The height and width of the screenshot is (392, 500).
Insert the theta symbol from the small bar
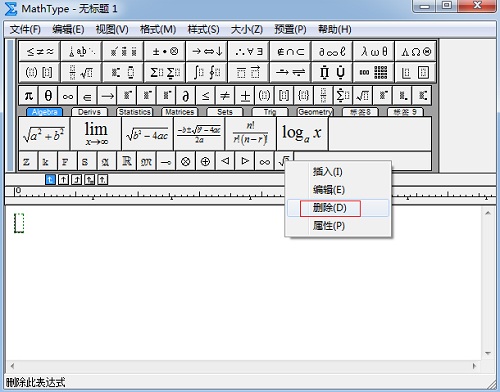coord(48,96)
